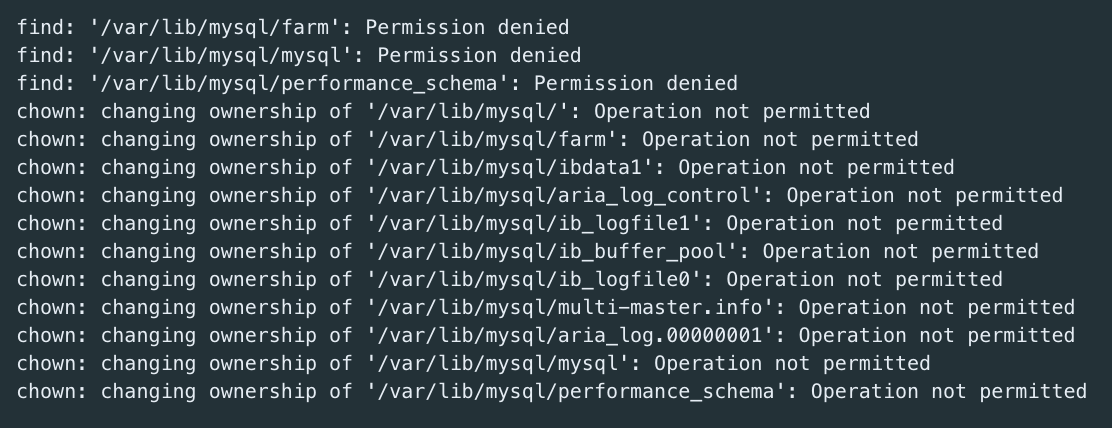Click the 'chown:' word on the last line

(52, 391)
